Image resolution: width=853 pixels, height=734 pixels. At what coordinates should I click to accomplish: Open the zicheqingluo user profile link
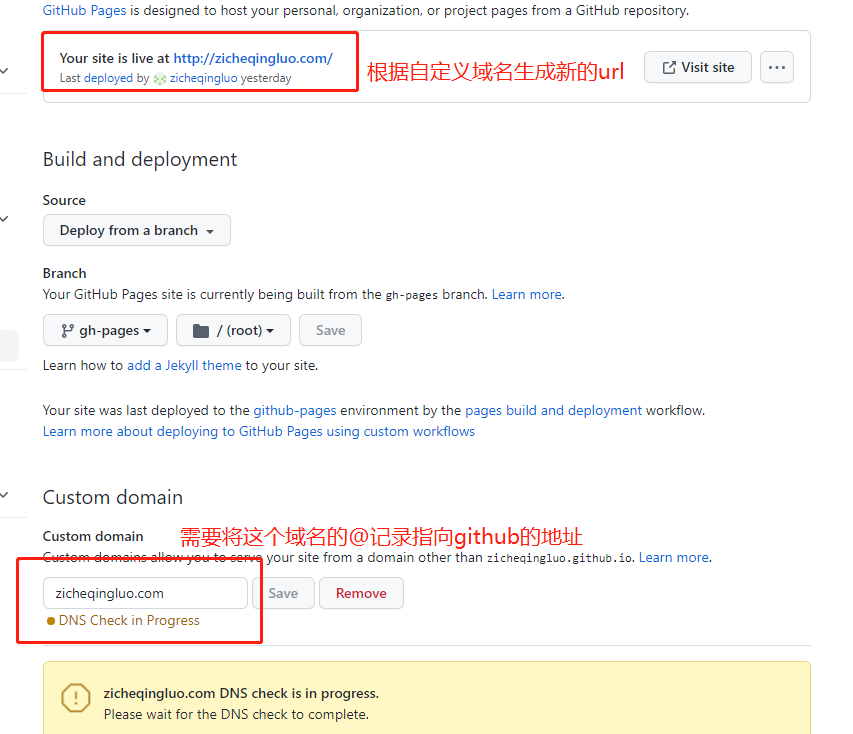[203, 78]
